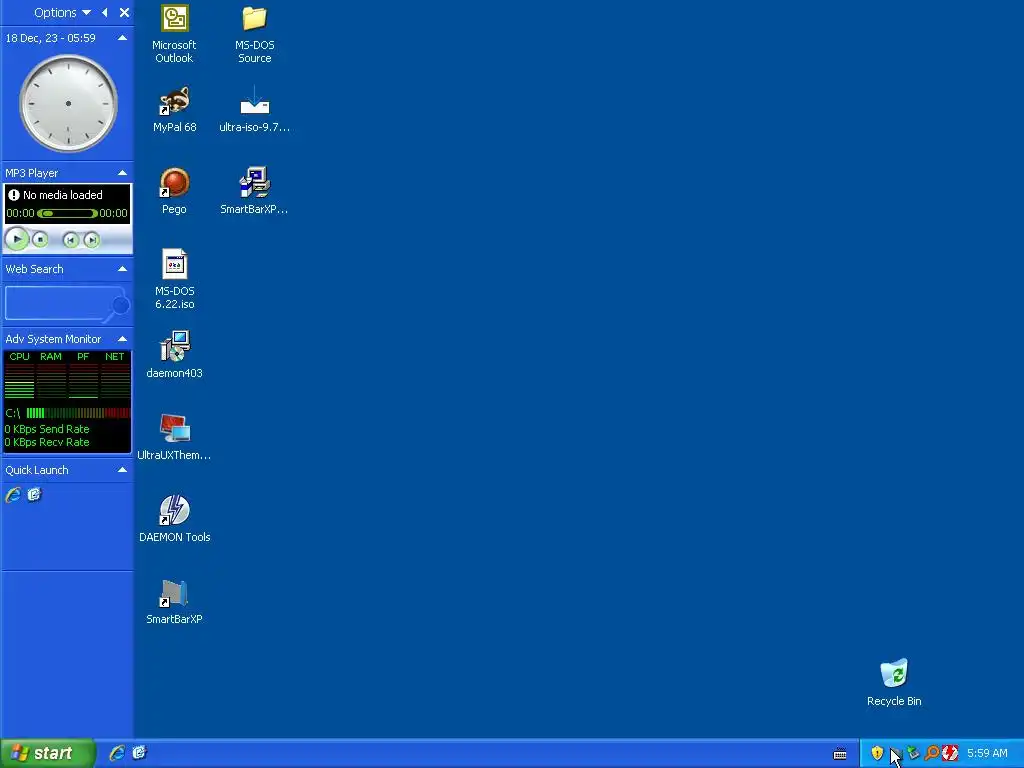Image resolution: width=1024 pixels, height=768 pixels.
Task: Skip to previous track in MP3 Player
Action: [71, 240]
